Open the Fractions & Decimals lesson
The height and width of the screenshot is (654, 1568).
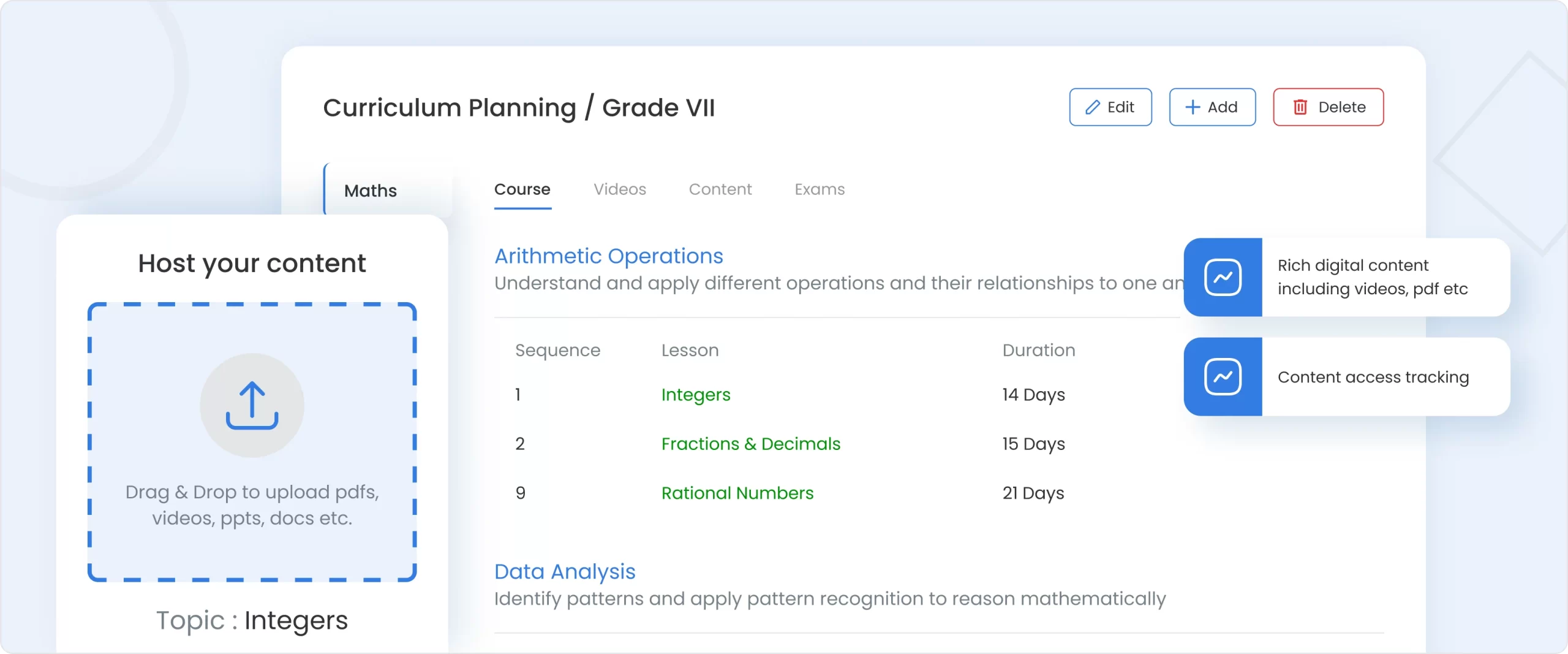[x=752, y=444]
